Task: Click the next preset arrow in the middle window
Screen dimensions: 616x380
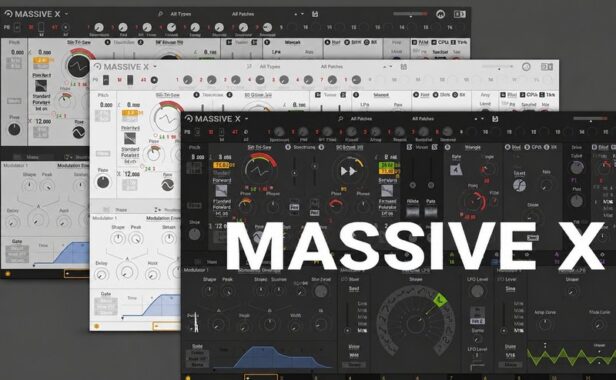Action: point(390,67)
